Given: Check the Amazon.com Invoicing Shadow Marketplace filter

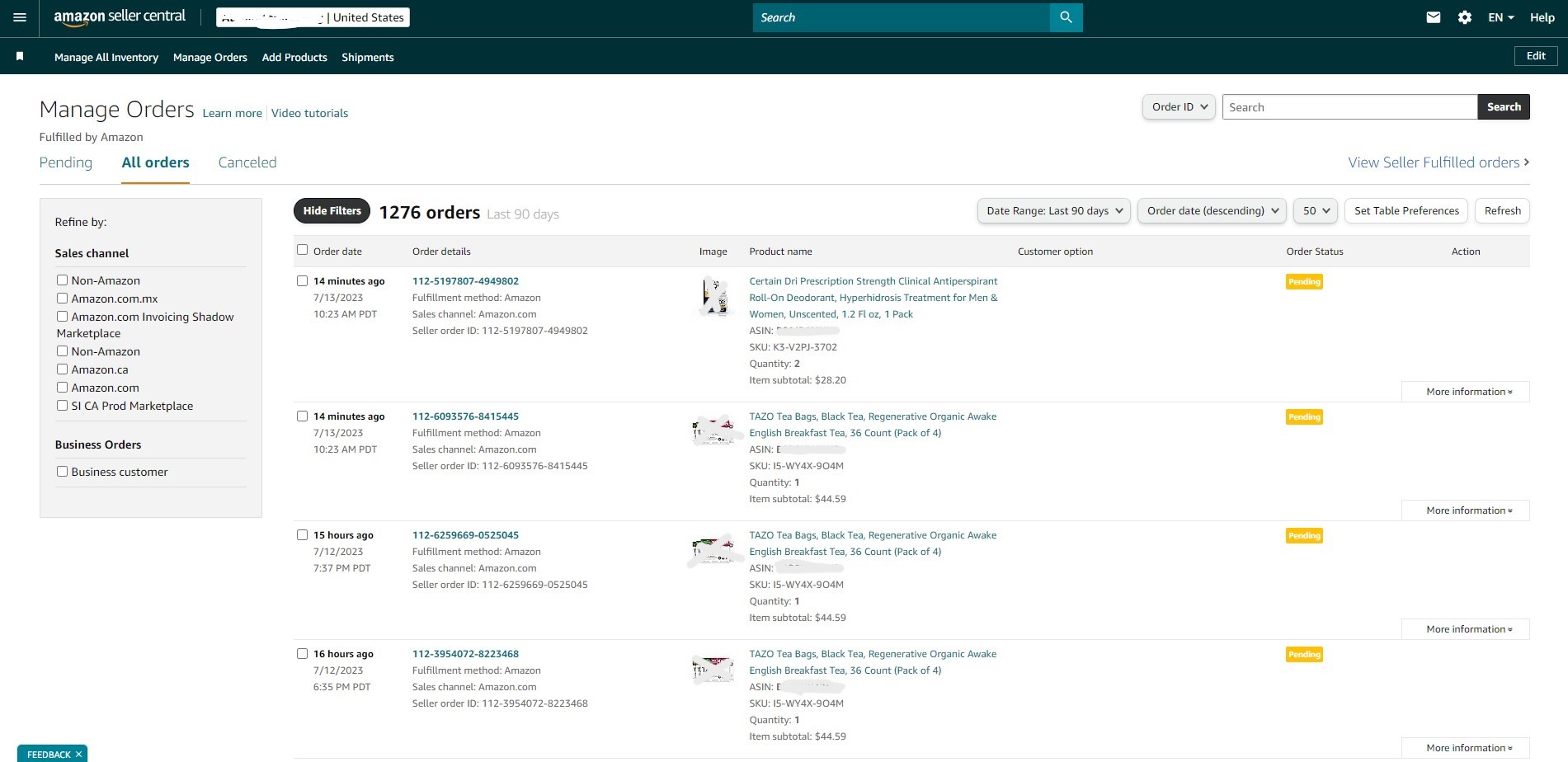Looking at the screenshot, I should click(x=62, y=316).
